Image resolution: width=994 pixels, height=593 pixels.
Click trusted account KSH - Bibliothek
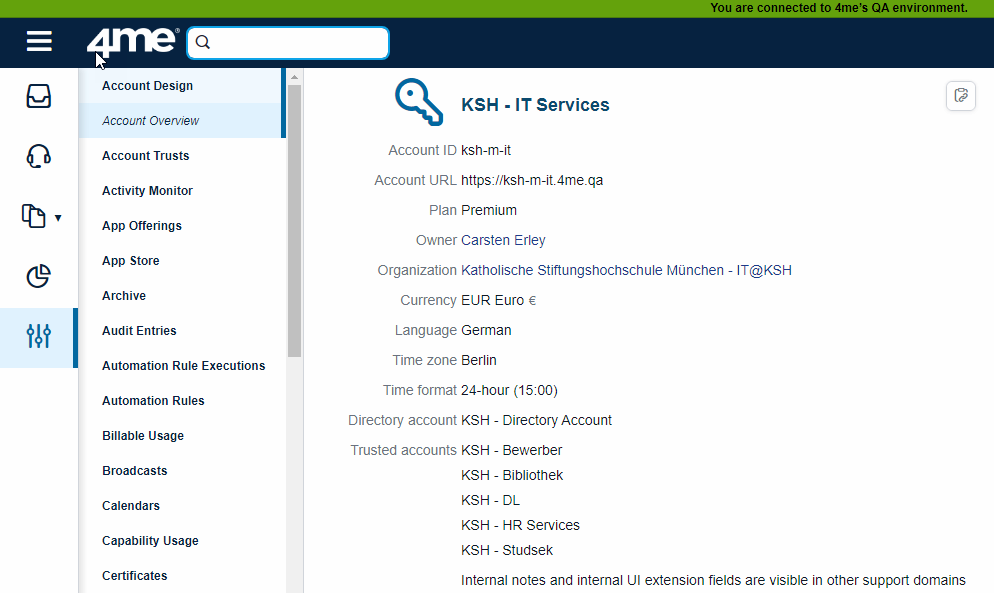512,475
